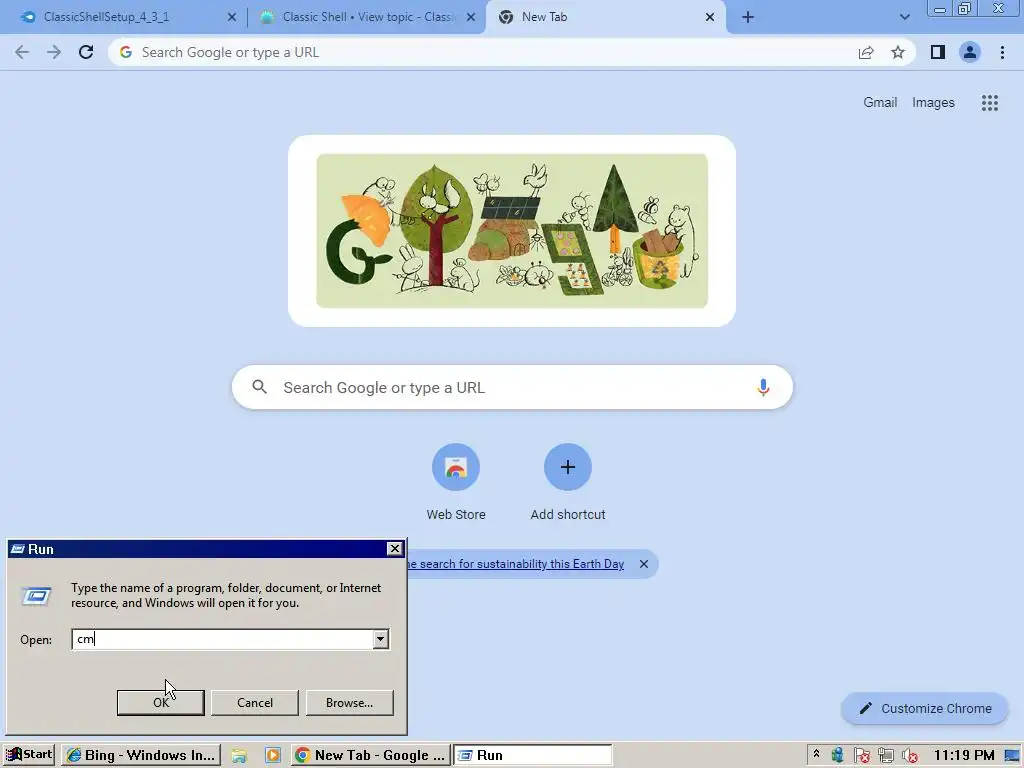Image resolution: width=1024 pixels, height=768 pixels.
Task: Expand the Open field dropdown arrow in Run
Action: (380, 639)
